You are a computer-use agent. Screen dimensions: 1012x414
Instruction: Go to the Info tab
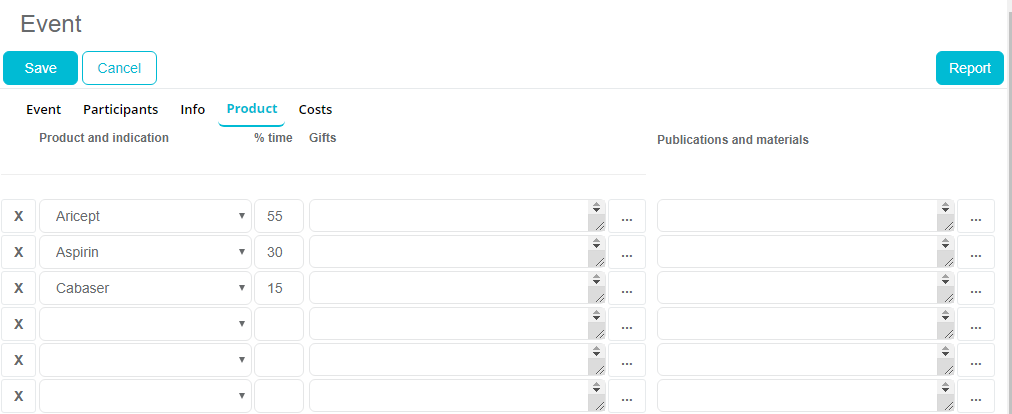pyautogui.click(x=192, y=110)
